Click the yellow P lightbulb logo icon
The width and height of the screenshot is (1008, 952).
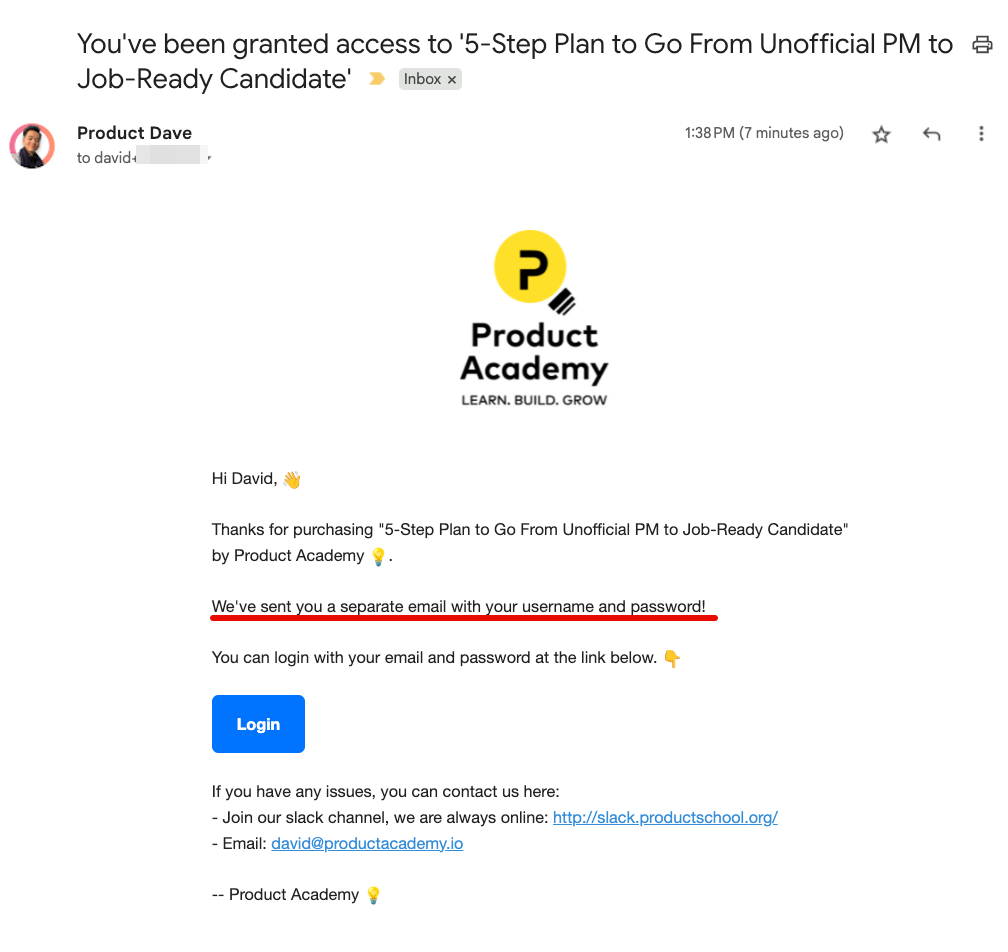[531, 266]
